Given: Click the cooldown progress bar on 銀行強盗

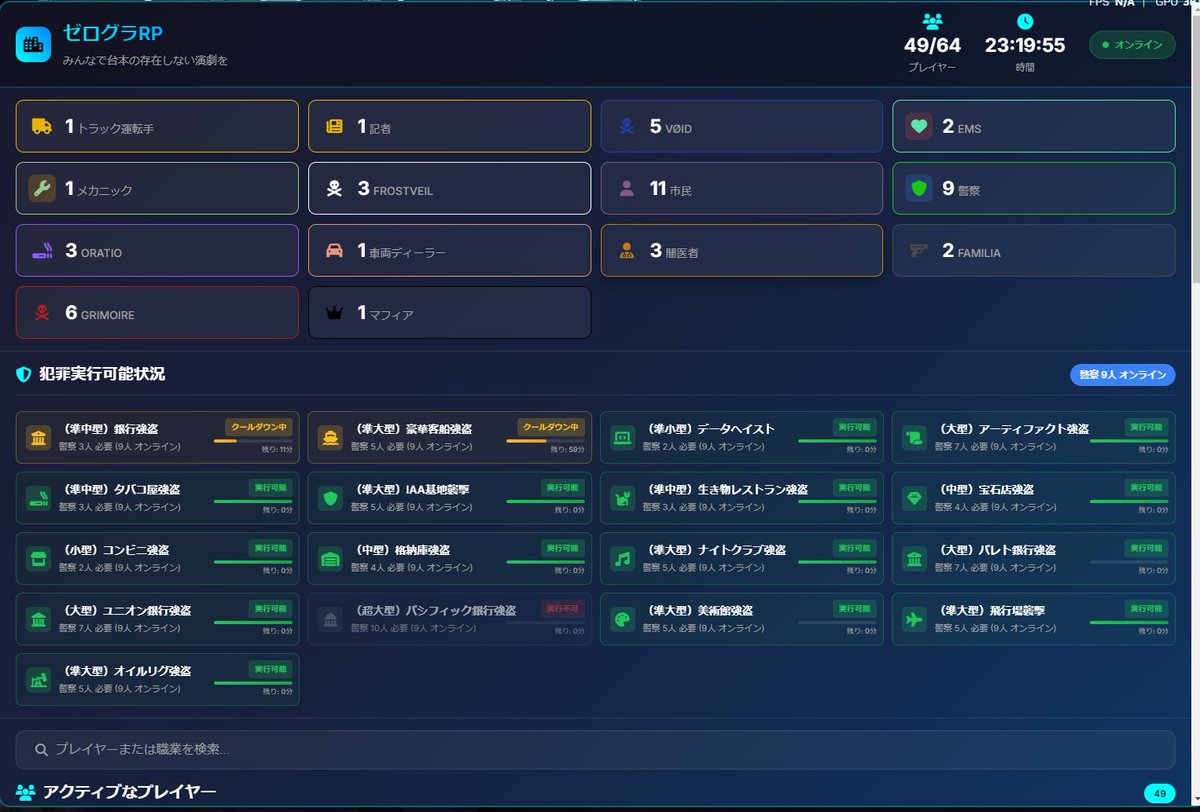Looking at the screenshot, I should [253, 441].
